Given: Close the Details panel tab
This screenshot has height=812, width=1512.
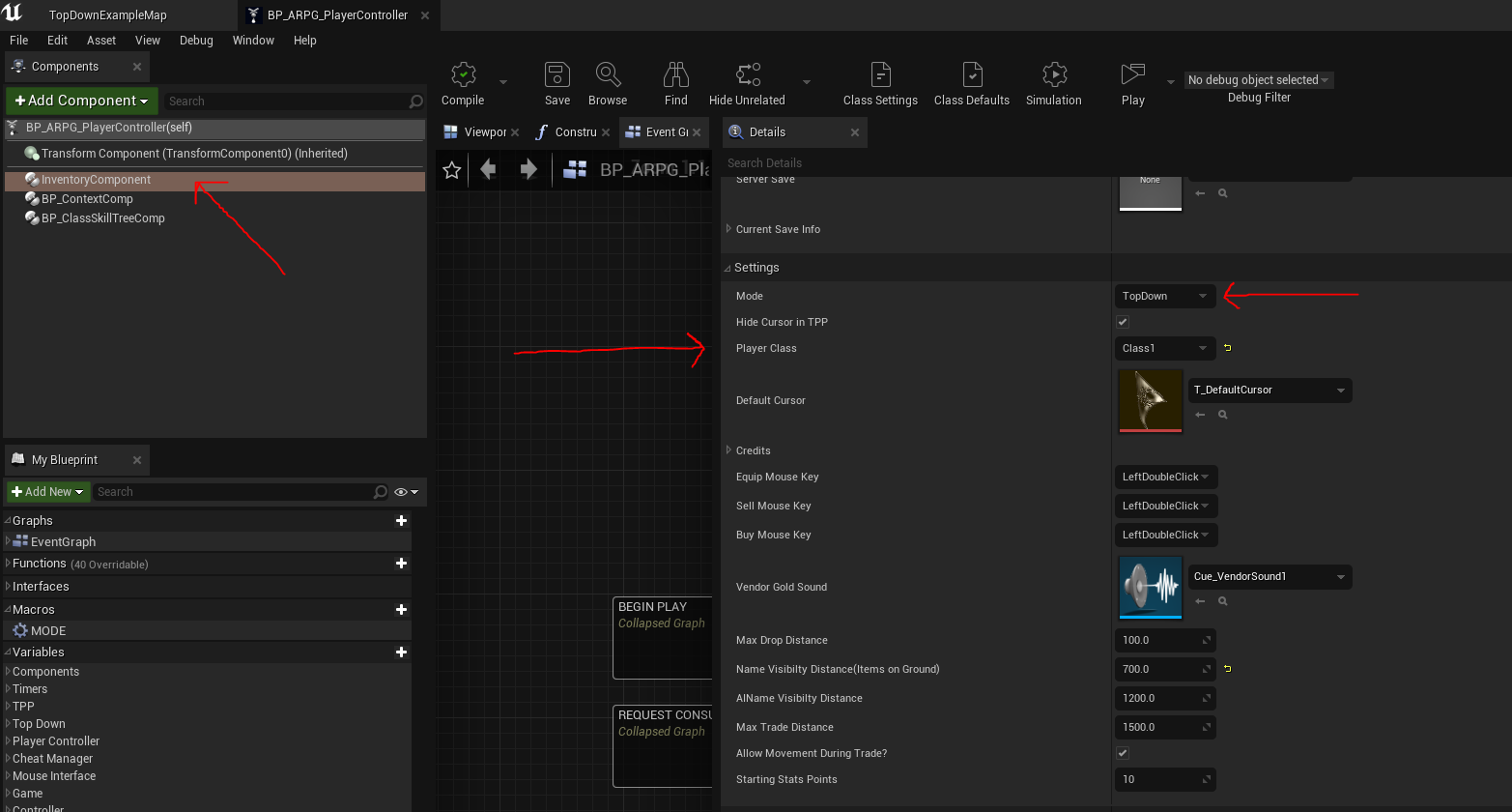Looking at the screenshot, I should click(855, 132).
